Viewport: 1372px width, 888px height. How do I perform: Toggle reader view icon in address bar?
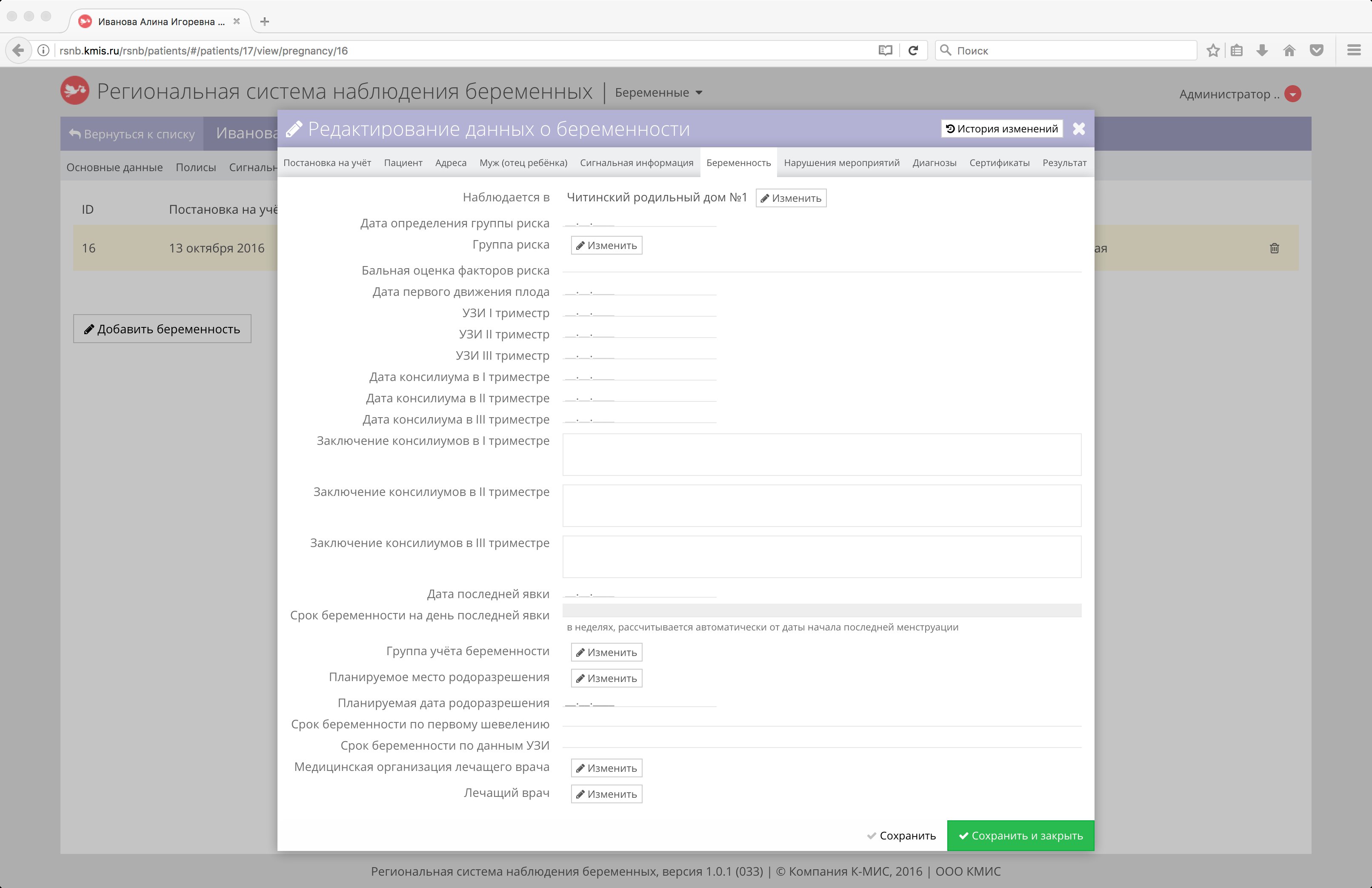click(x=885, y=51)
